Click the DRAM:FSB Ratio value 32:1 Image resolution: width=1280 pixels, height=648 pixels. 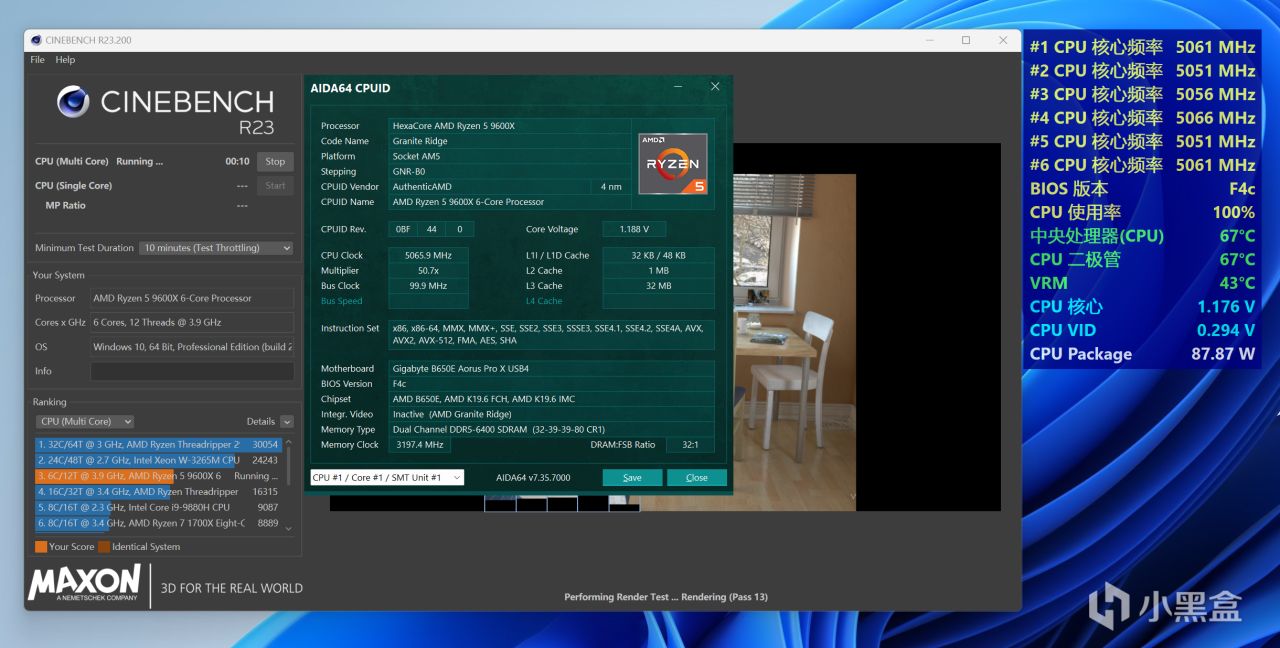(x=690, y=445)
